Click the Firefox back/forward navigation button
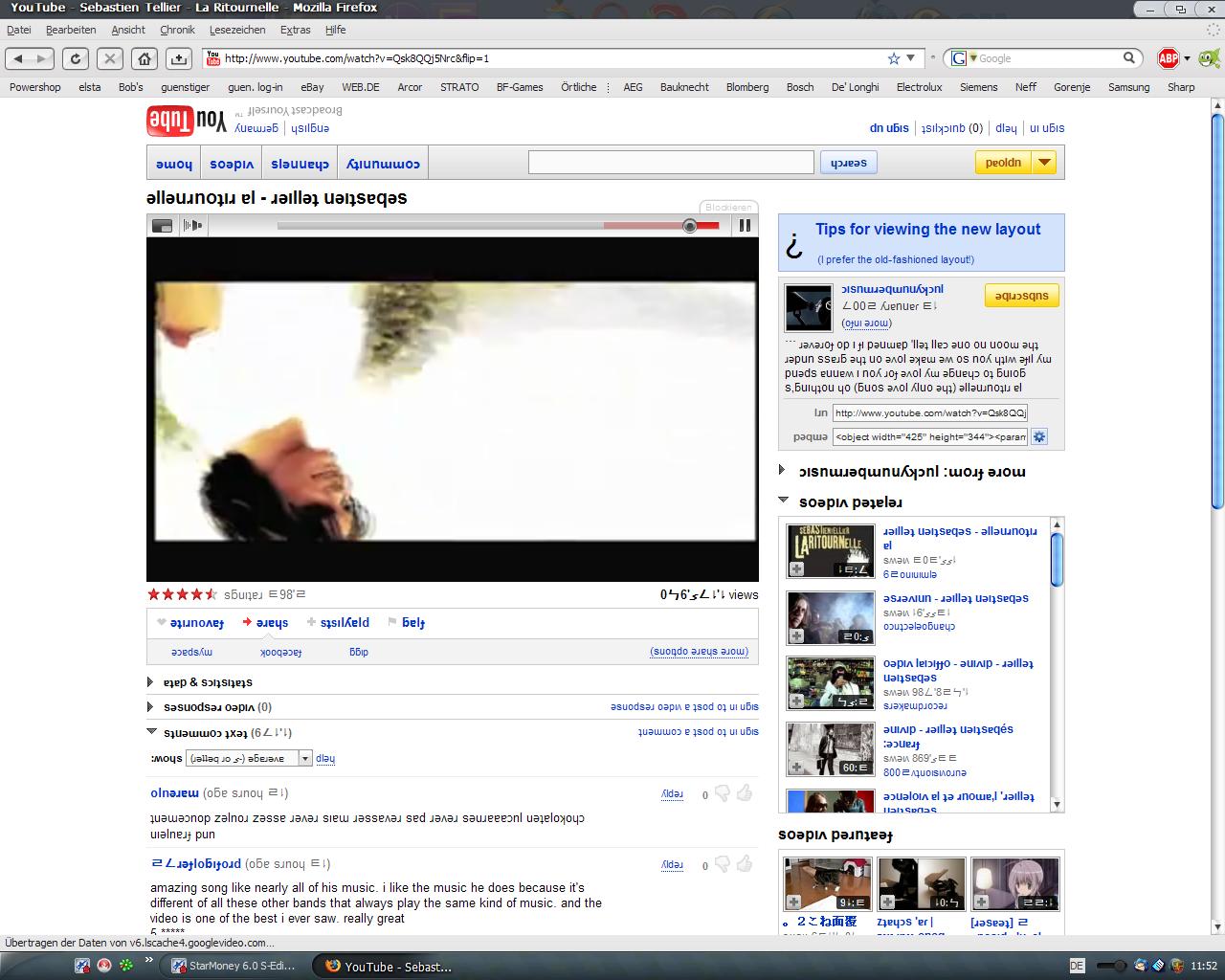 click(30, 58)
